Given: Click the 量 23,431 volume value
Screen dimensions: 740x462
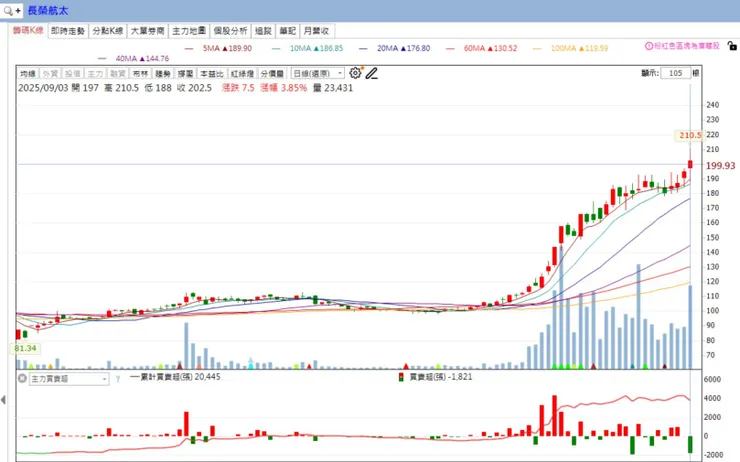Looking at the screenshot, I should 333,88.
